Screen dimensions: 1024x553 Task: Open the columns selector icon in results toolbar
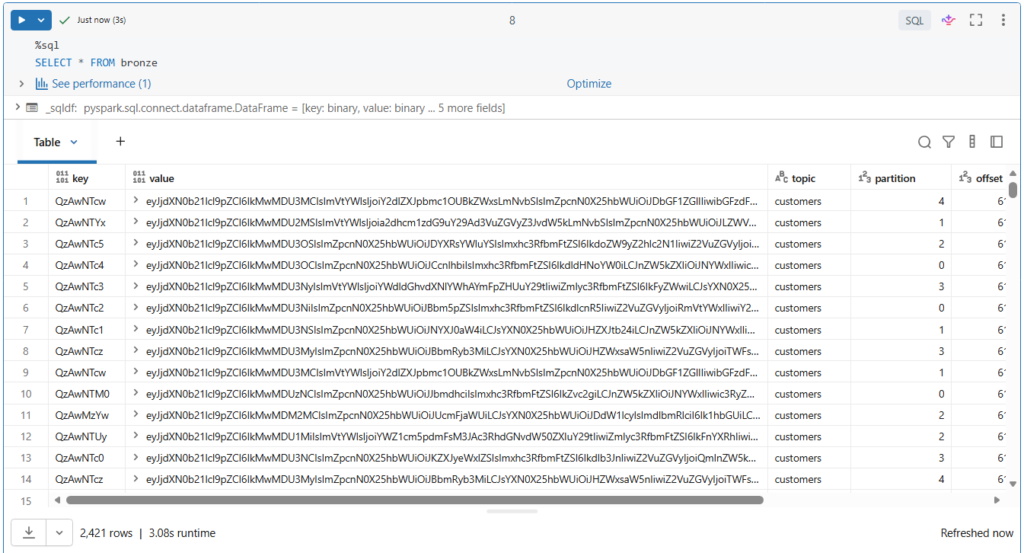[x=972, y=142]
